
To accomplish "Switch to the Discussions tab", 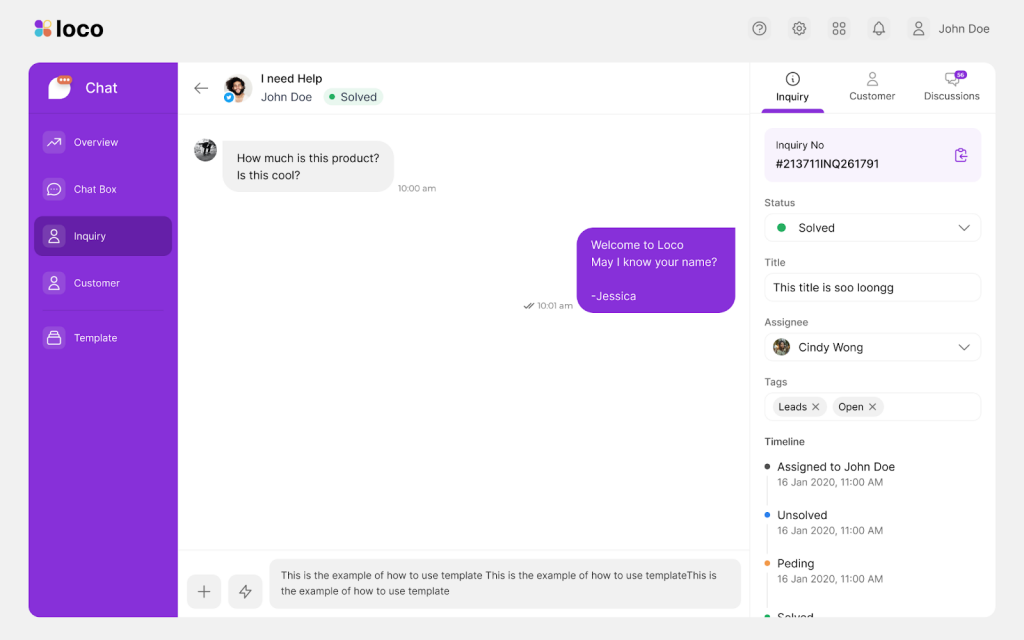I will tap(951, 87).
